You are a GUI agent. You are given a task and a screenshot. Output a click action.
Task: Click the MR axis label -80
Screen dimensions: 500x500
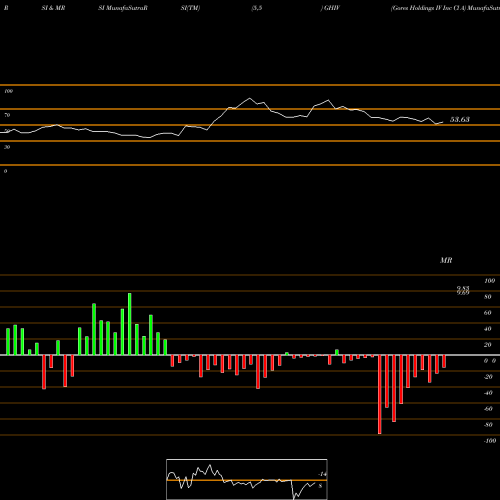point(488,425)
